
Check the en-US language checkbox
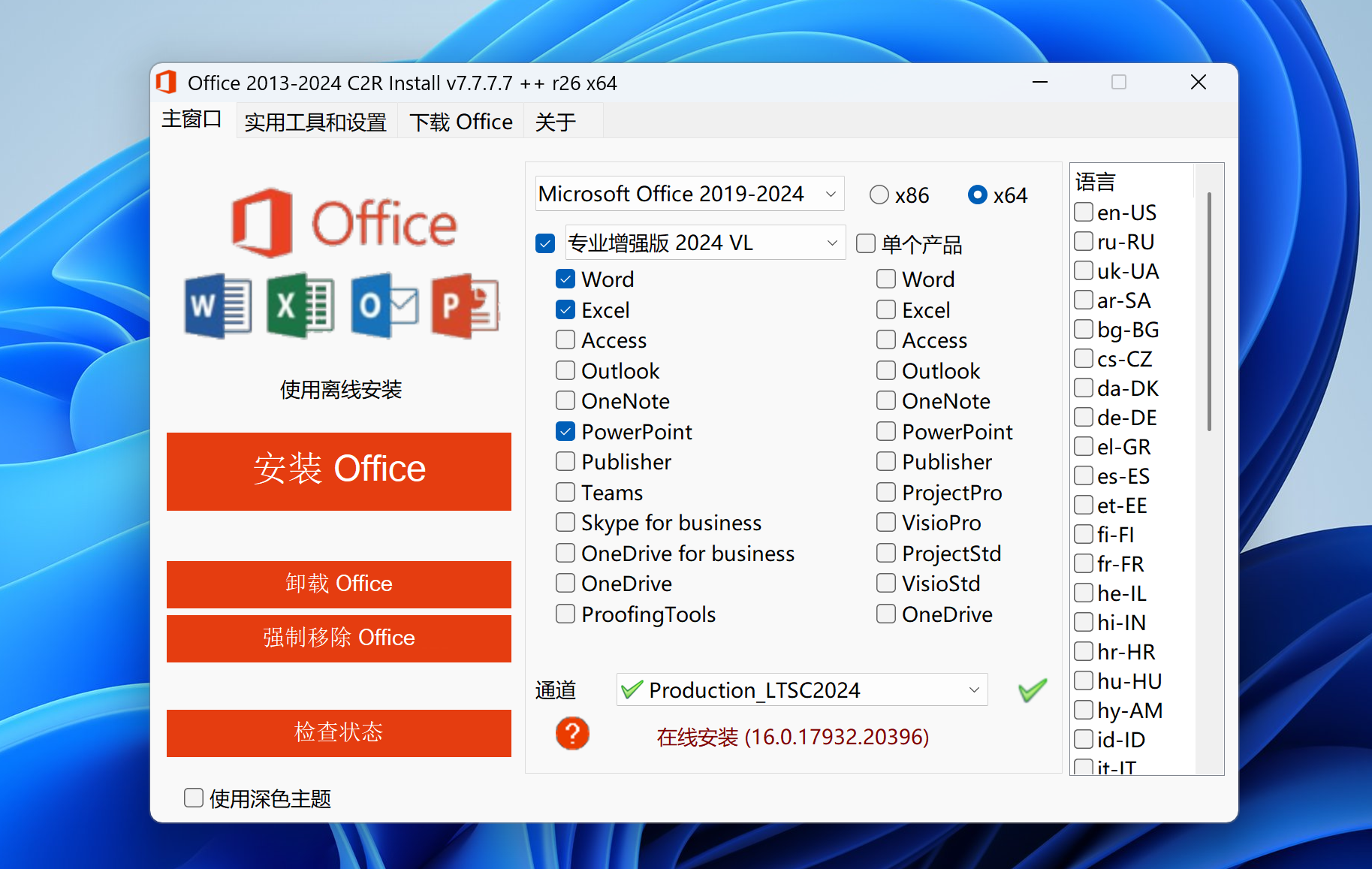pos(1084,212)
